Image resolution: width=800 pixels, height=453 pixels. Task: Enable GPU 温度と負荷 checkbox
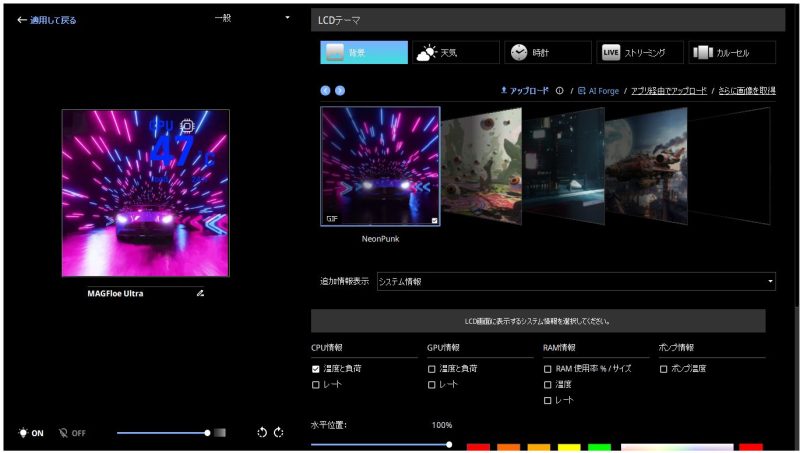click(x=432, y=369)
